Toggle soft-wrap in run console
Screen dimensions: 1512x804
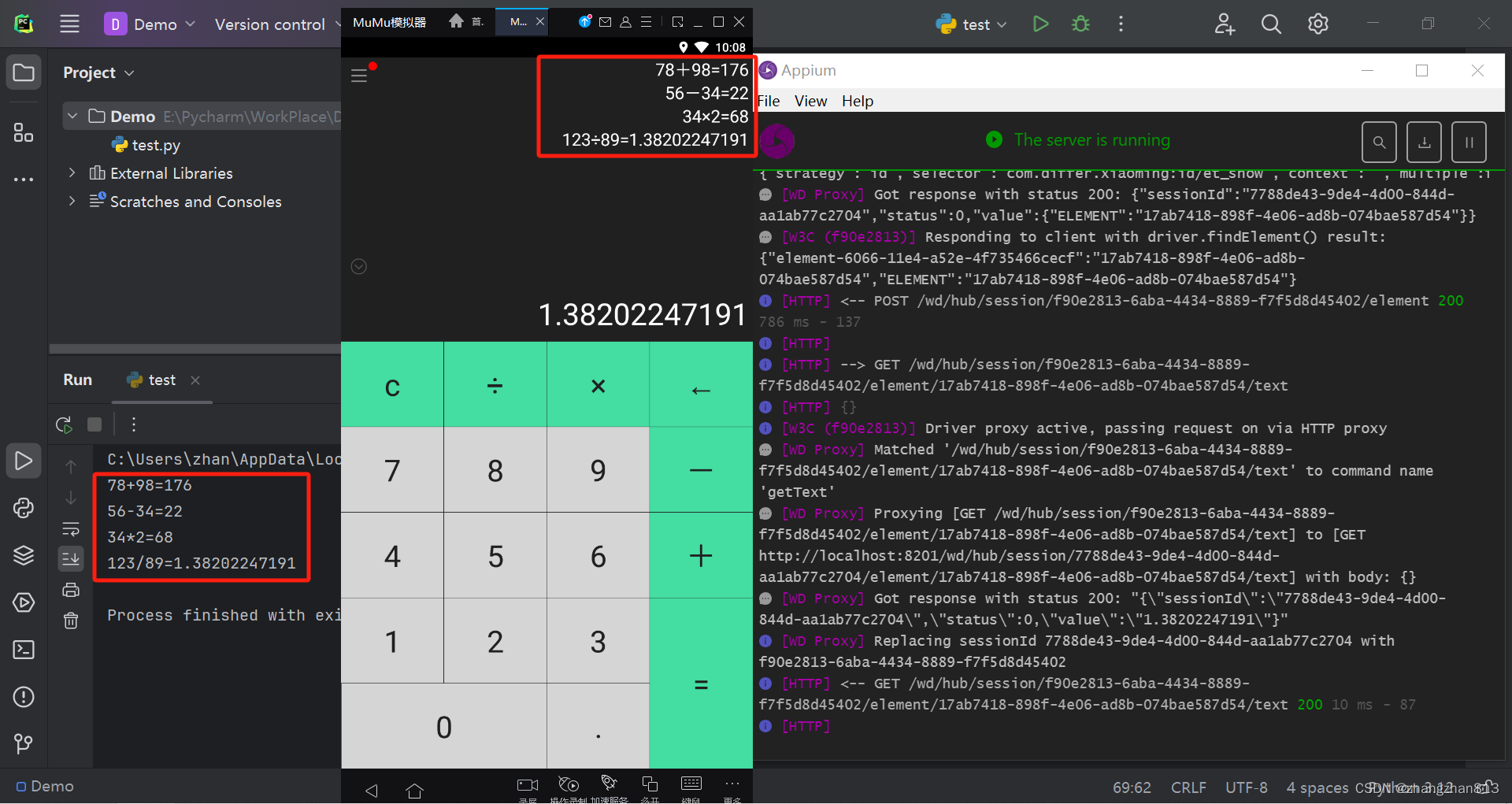[x=71, y=528]
